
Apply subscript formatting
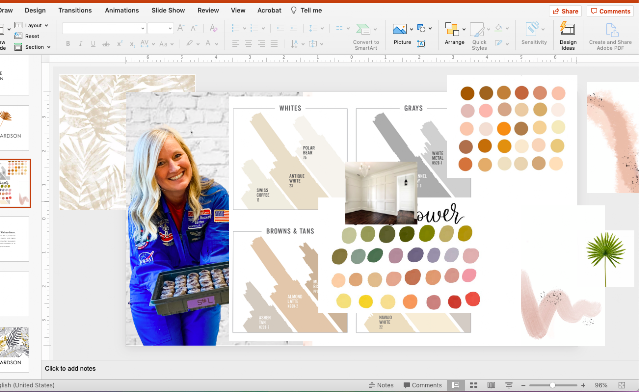click(132, 44)
